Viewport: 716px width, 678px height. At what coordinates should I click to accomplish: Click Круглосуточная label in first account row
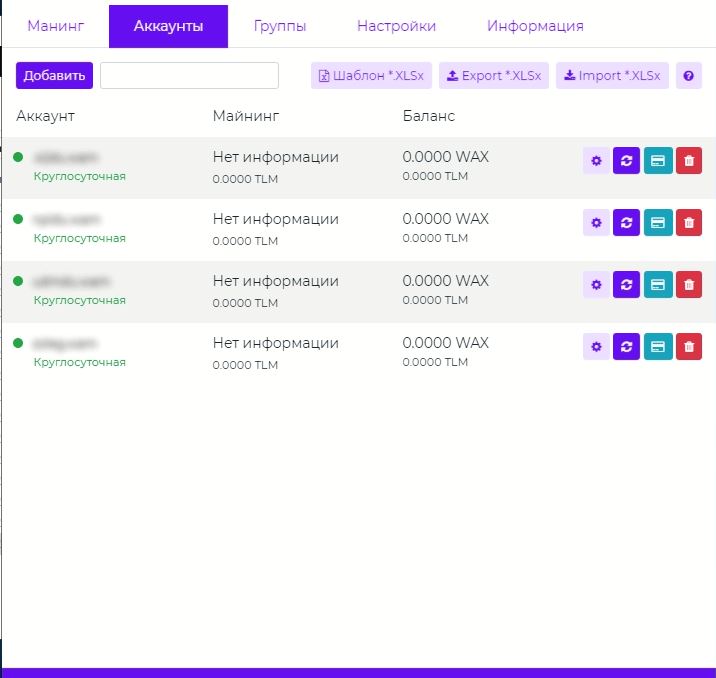tap(79, 176)
